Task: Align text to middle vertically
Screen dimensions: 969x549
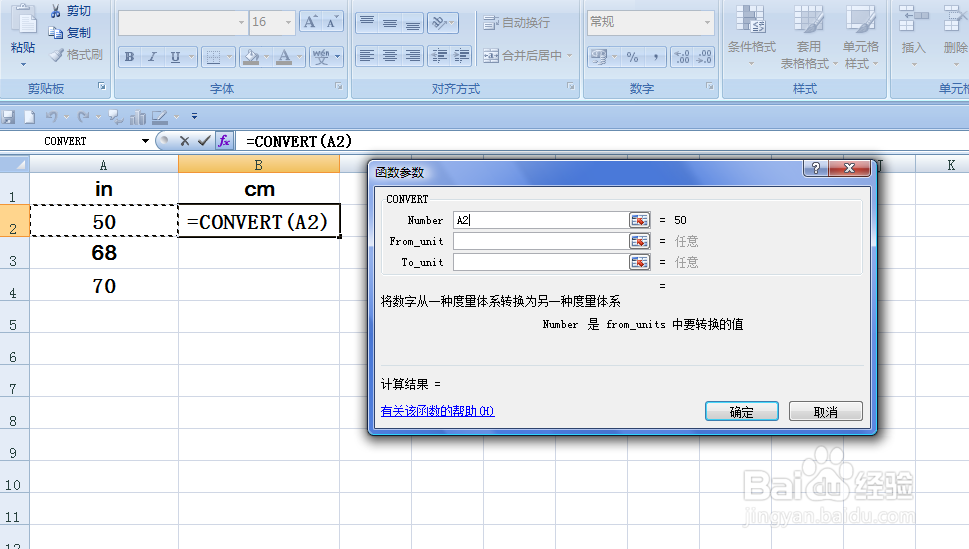Action: 390,23
